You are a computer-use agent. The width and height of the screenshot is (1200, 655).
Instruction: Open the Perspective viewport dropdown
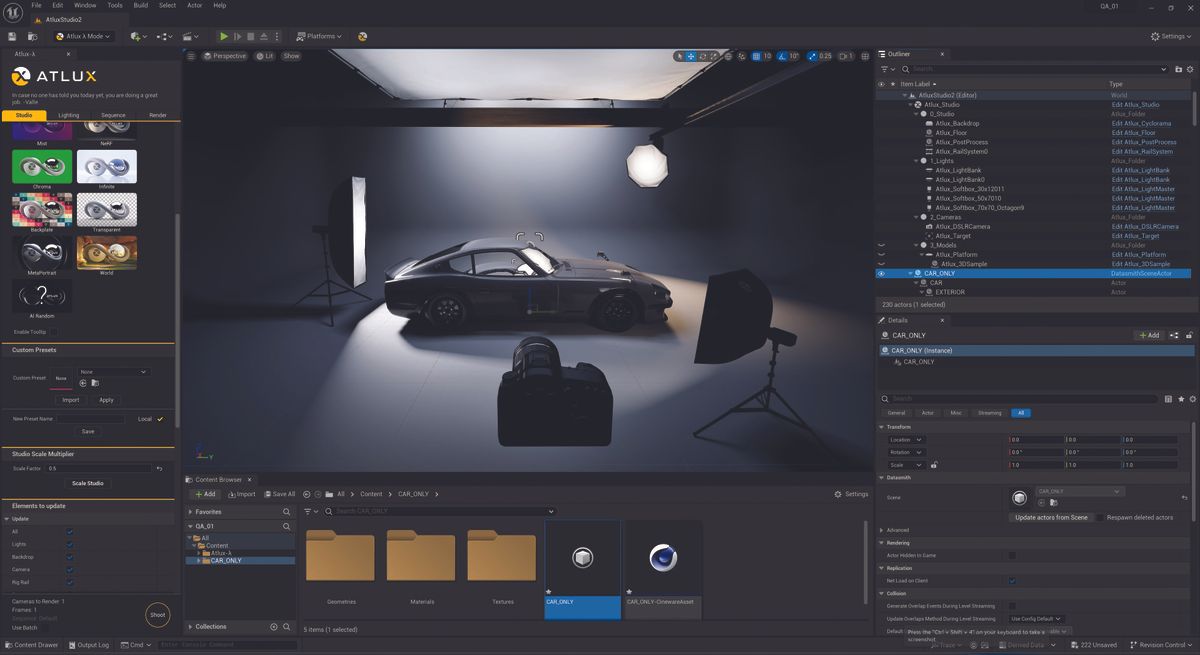225,56
